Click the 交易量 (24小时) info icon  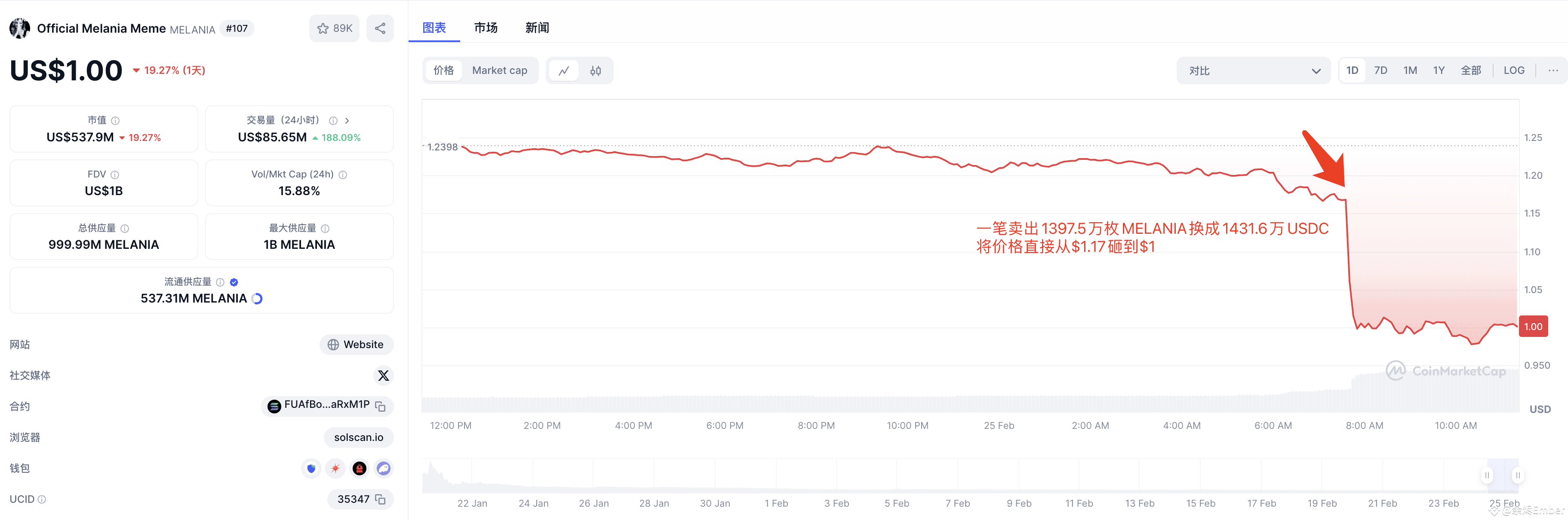pos(333,120)
